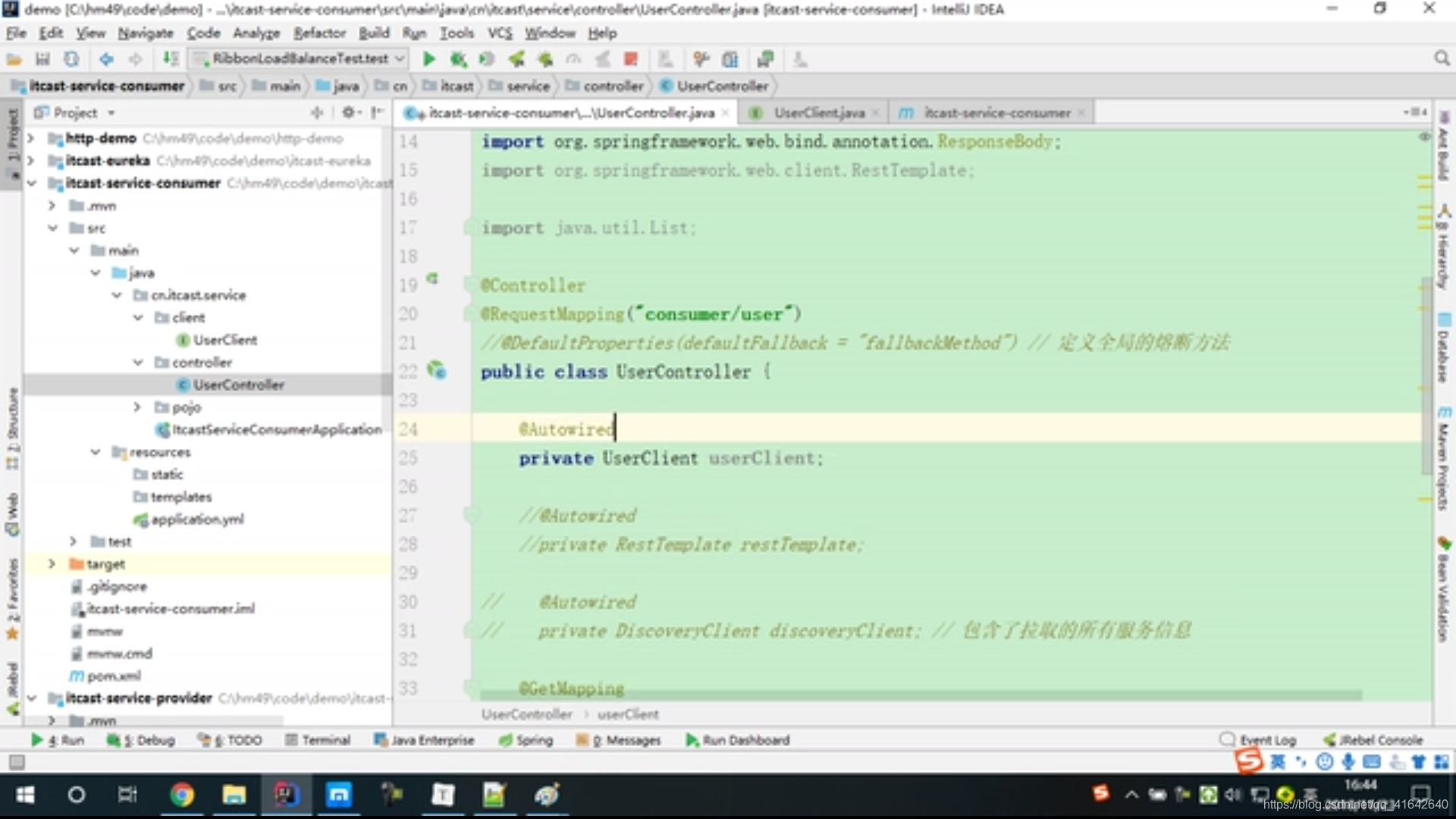Select the VCS menu from menu bar

click(x=498, y=33)
